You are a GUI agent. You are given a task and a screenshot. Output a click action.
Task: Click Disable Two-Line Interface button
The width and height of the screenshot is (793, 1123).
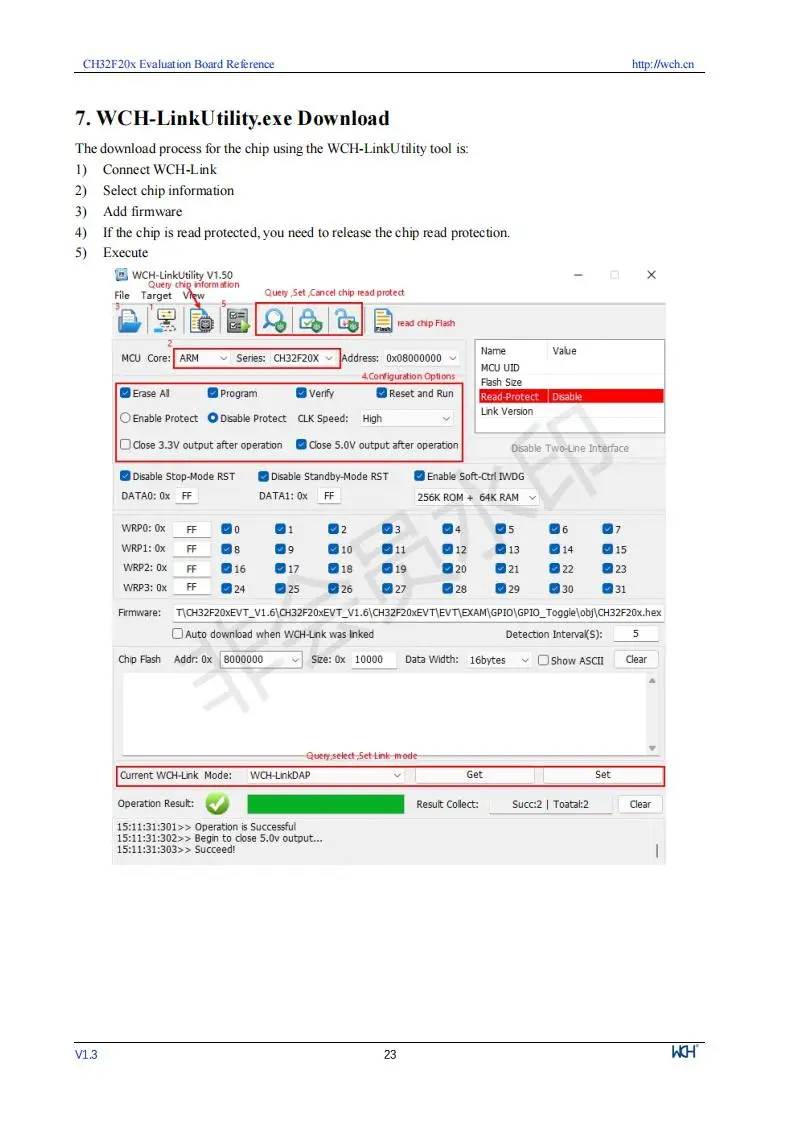(x=570, y=448)
